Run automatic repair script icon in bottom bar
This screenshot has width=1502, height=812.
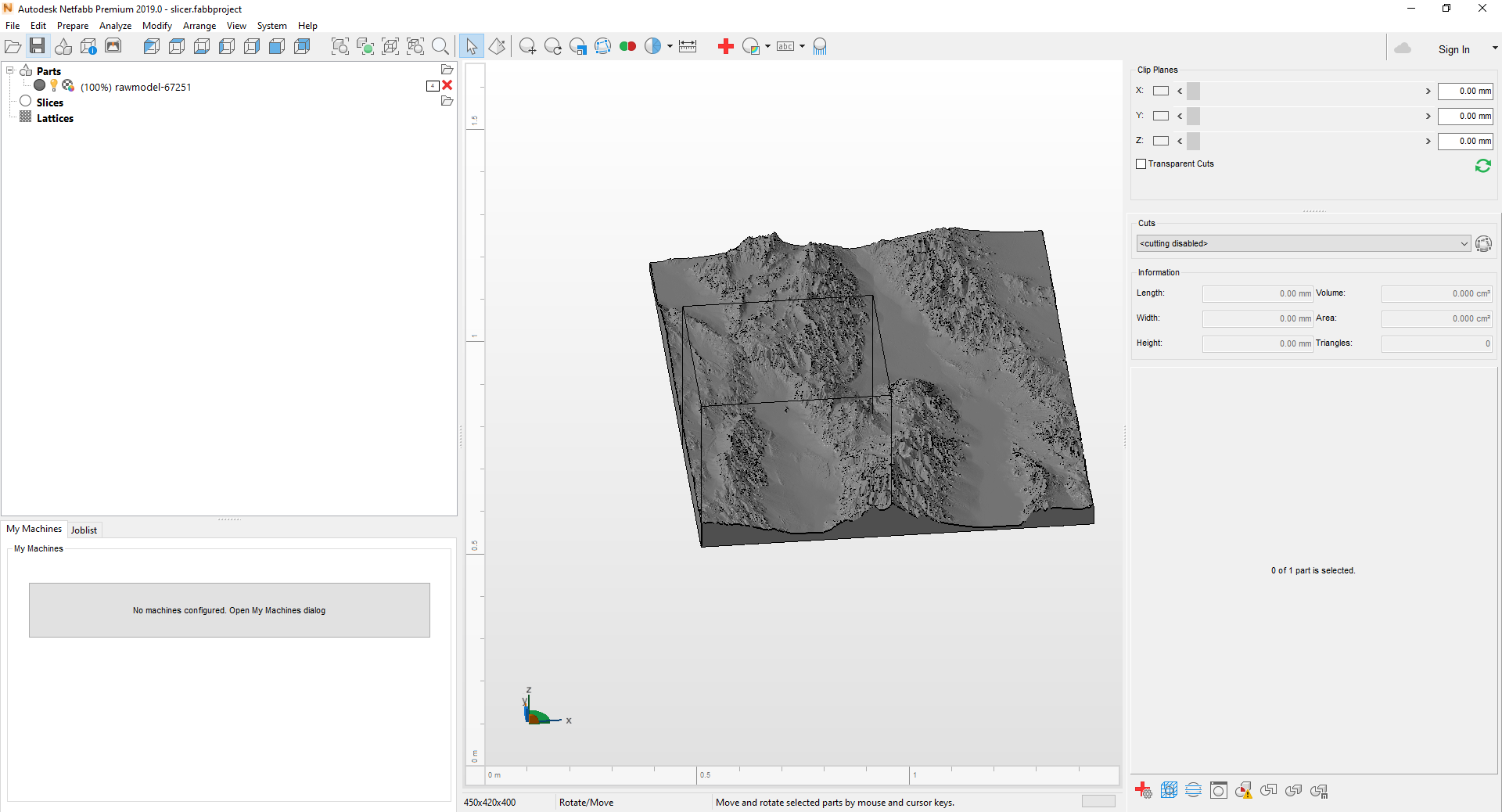(x=1143, y=791)
